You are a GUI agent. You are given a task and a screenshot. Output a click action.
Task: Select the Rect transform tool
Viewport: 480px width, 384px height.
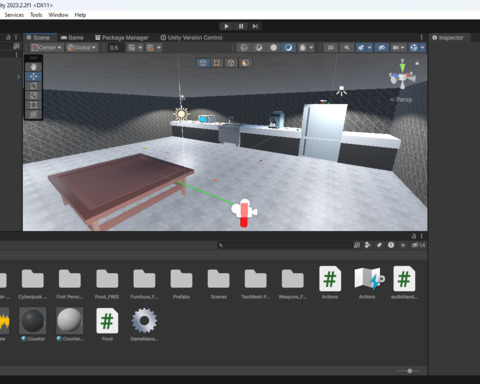(x=33, y=105)
